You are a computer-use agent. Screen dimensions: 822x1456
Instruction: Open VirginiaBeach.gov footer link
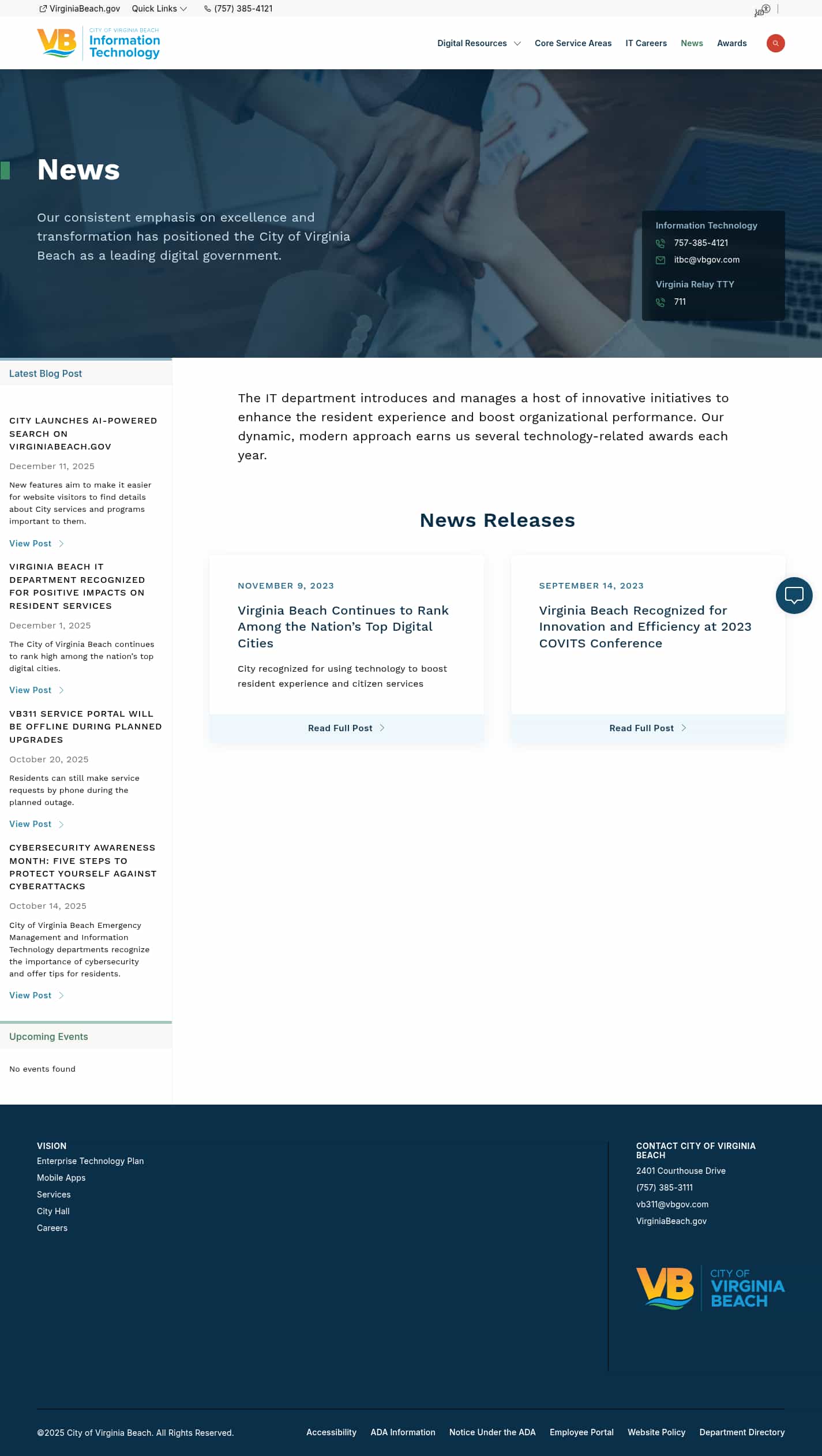[671, 1221]
